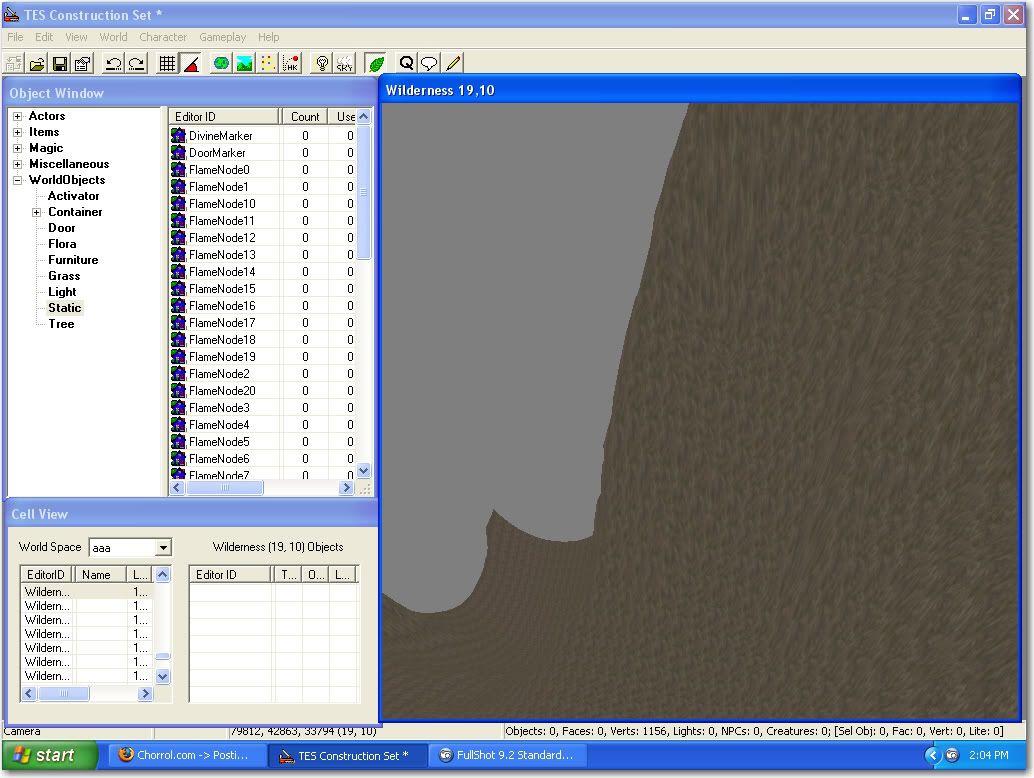Screen dimensions: 1034x778
Task: Open the View menu
Action: [x=76, y=37]
